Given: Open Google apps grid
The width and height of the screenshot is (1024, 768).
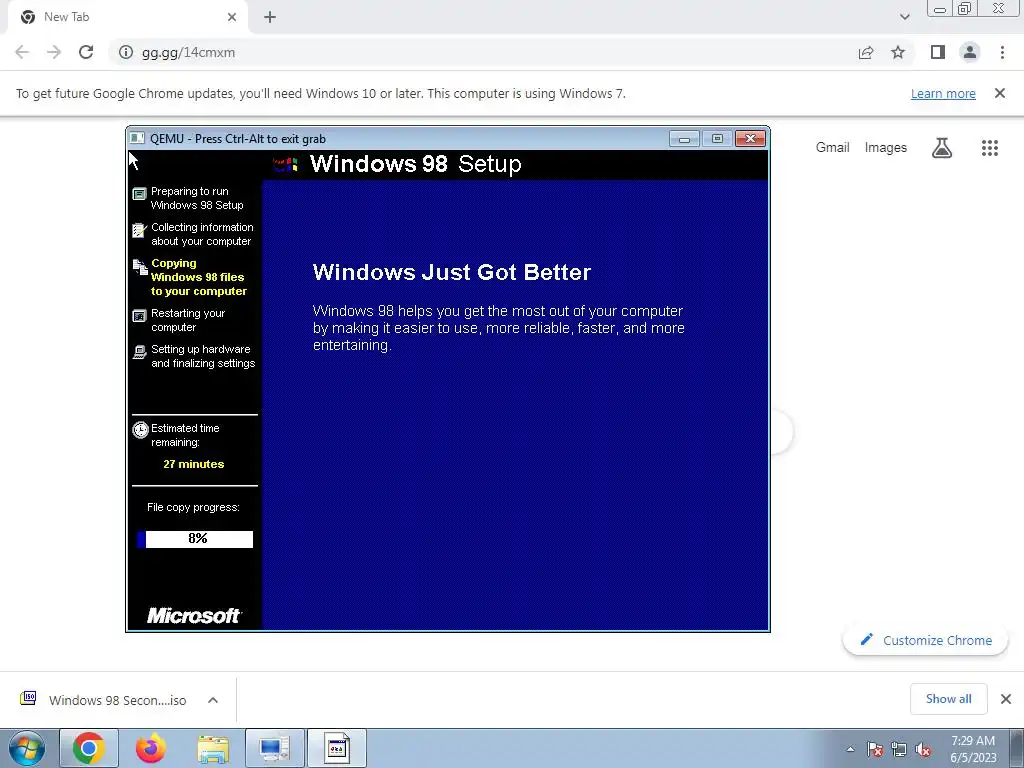Looking at the screenshot, I should click(990, 148).
